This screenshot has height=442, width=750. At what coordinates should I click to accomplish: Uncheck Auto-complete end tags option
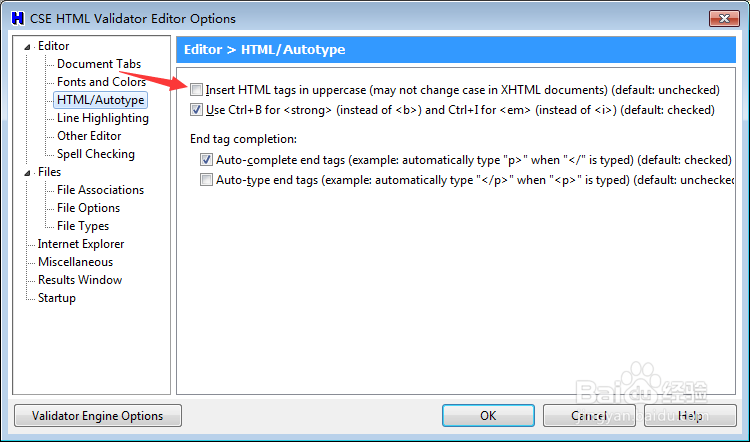[x=206, y=160]
